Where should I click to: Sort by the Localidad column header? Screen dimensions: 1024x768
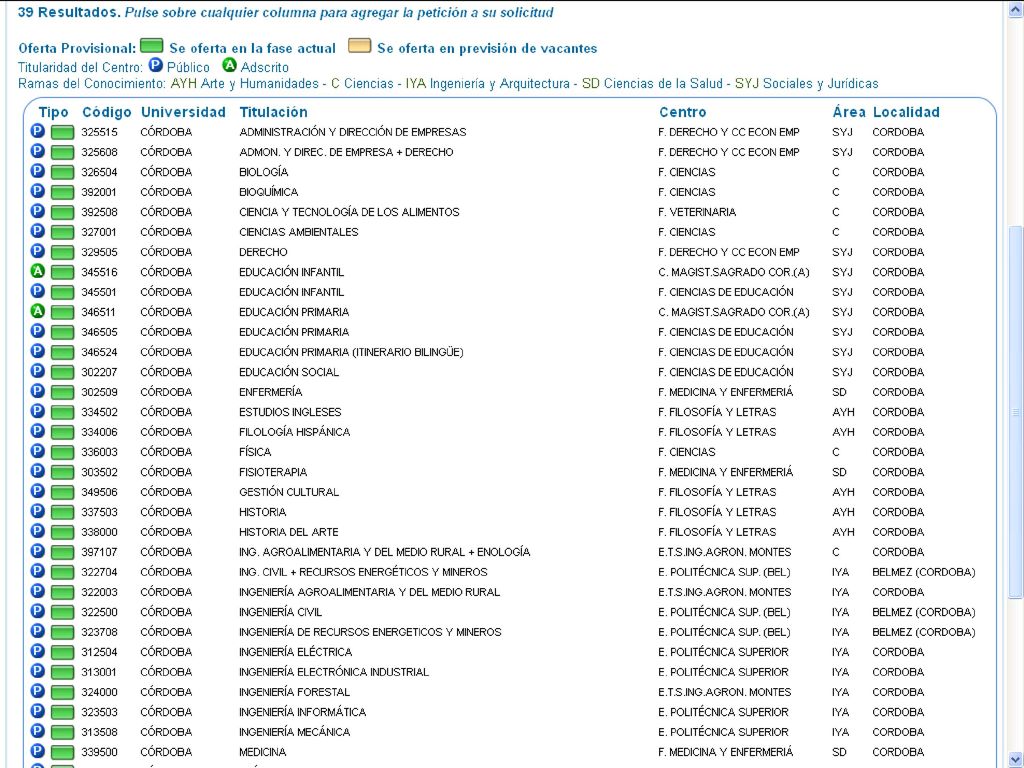pyautogui.click(x=906, y=112)
